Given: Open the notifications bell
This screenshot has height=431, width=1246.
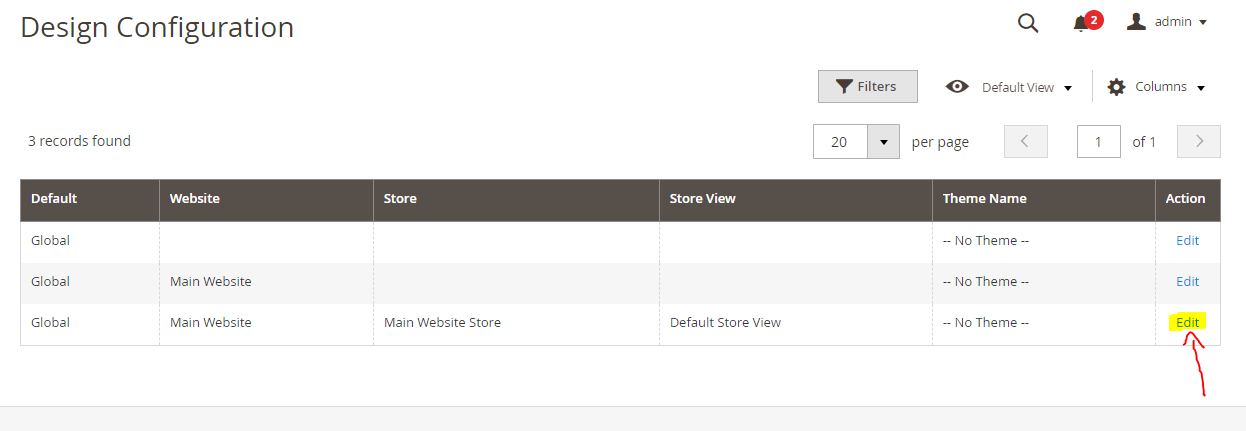Looking at the screenshot, I should coord(1081,24).
